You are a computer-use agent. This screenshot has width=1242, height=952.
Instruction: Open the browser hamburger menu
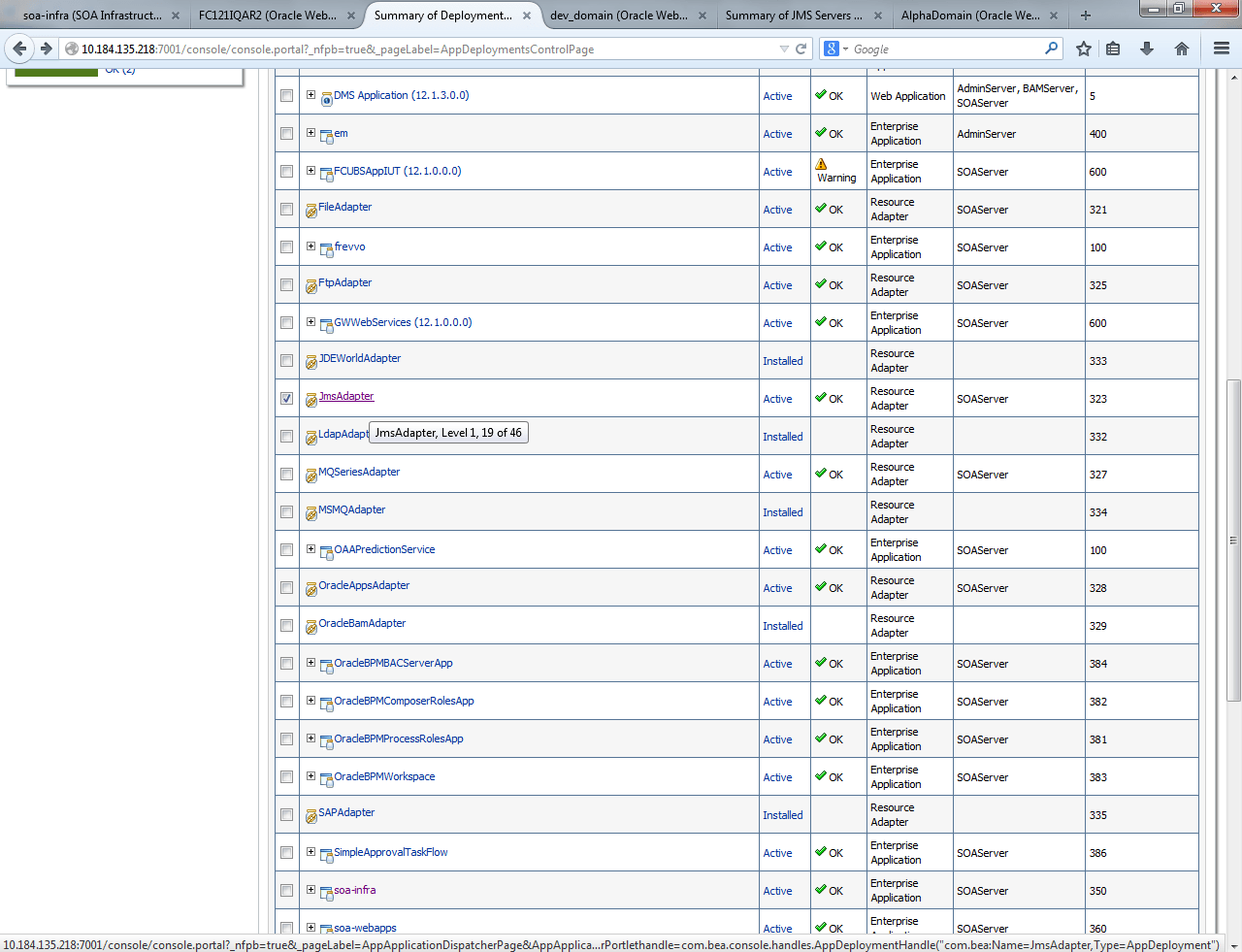[1222, 49]
